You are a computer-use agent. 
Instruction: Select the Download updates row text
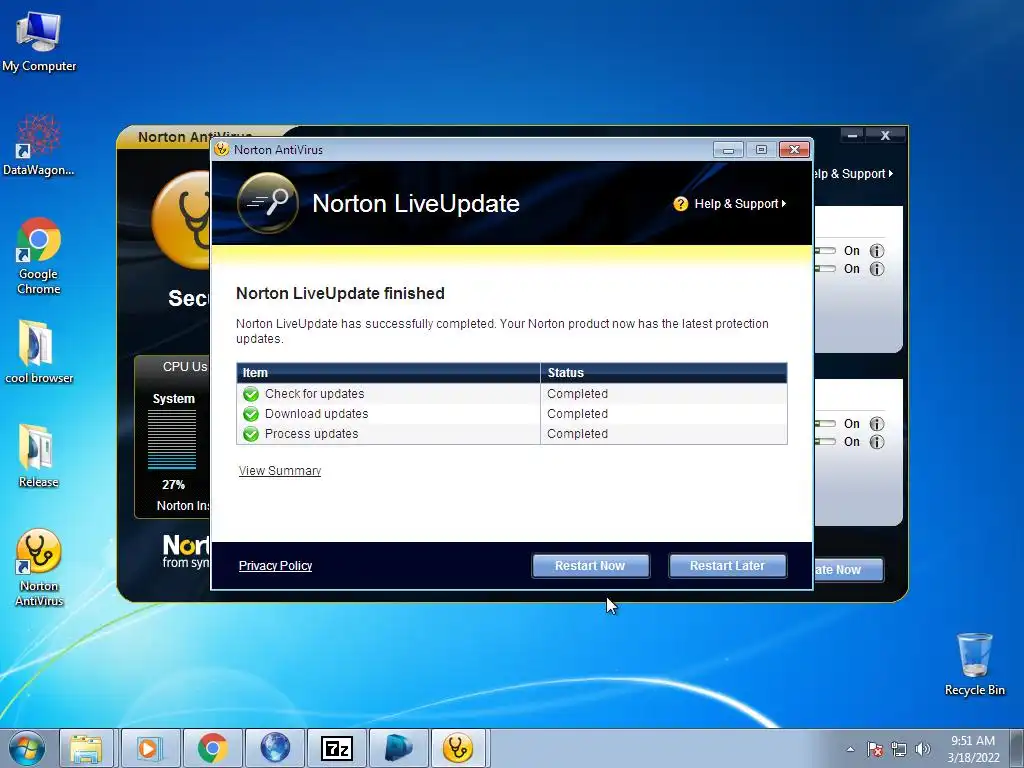tap(316, 414)
